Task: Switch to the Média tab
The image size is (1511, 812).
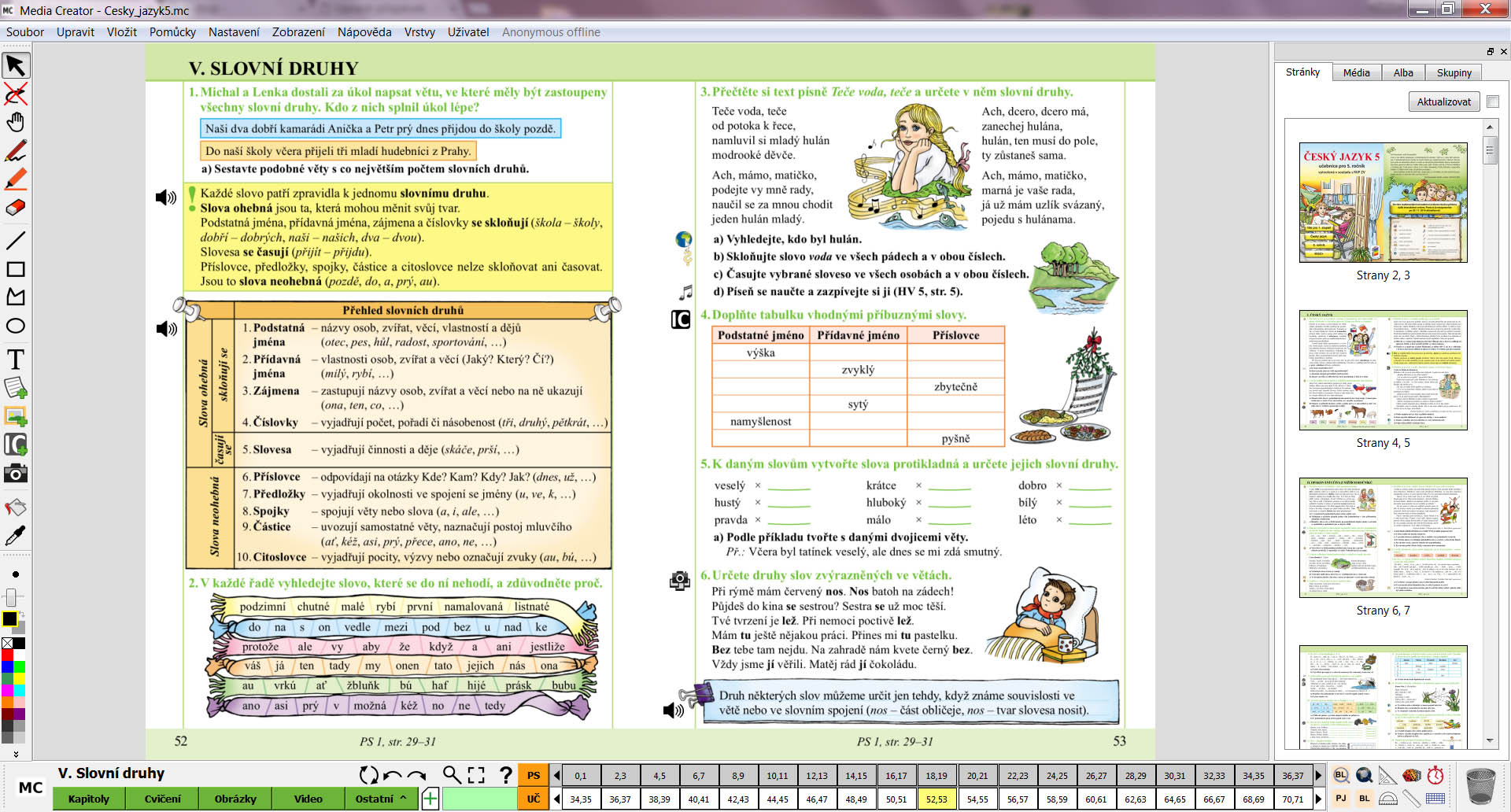Action: (x=1356, y=72)
